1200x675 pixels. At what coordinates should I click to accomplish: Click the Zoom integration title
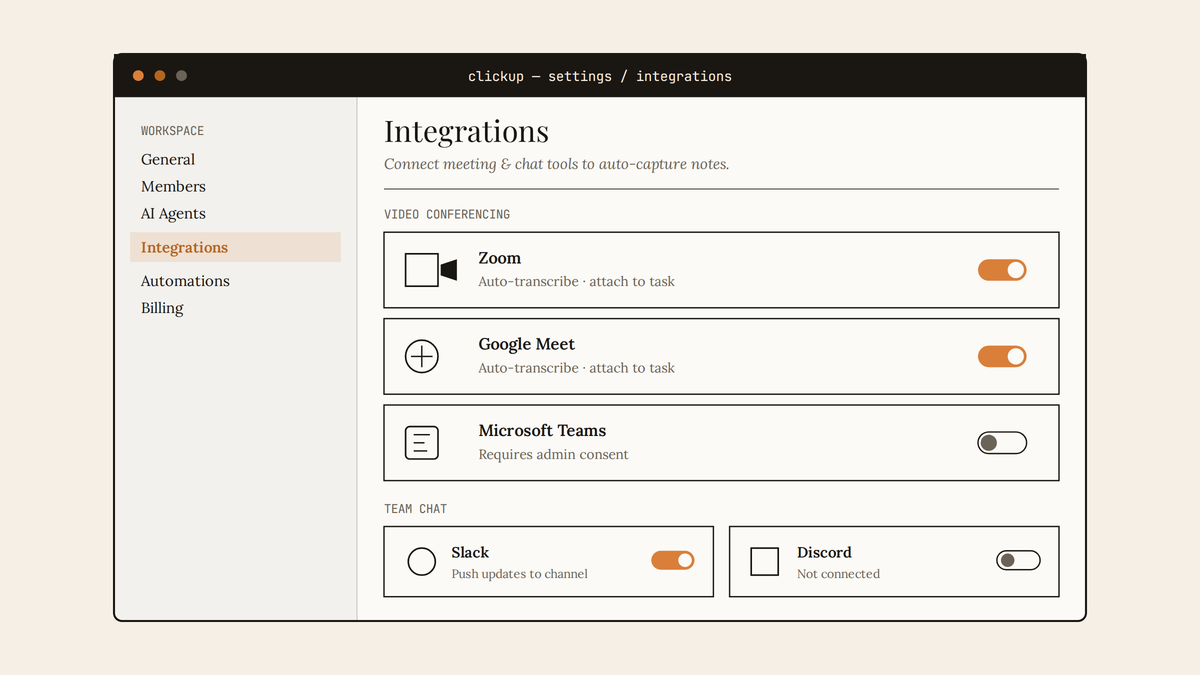tap(499, 258)
